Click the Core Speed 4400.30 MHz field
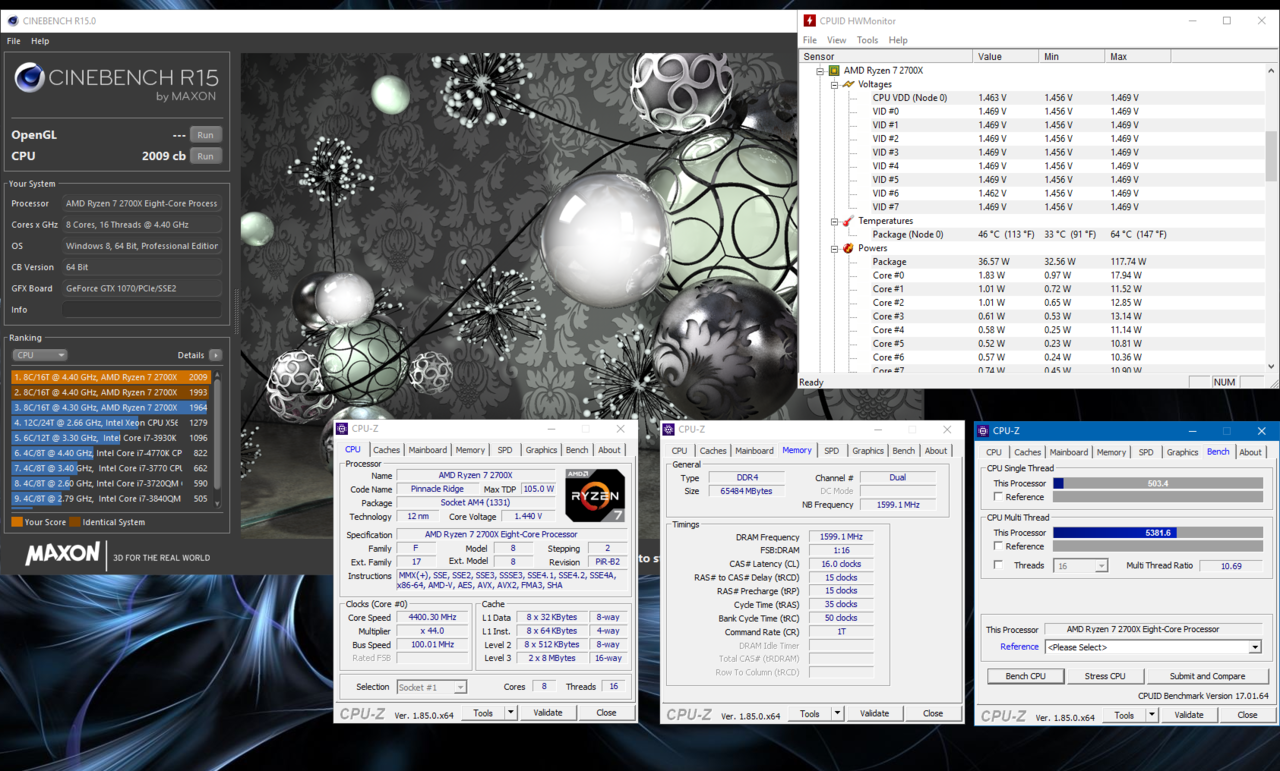Screen dimensions: 1280x771 432,617
